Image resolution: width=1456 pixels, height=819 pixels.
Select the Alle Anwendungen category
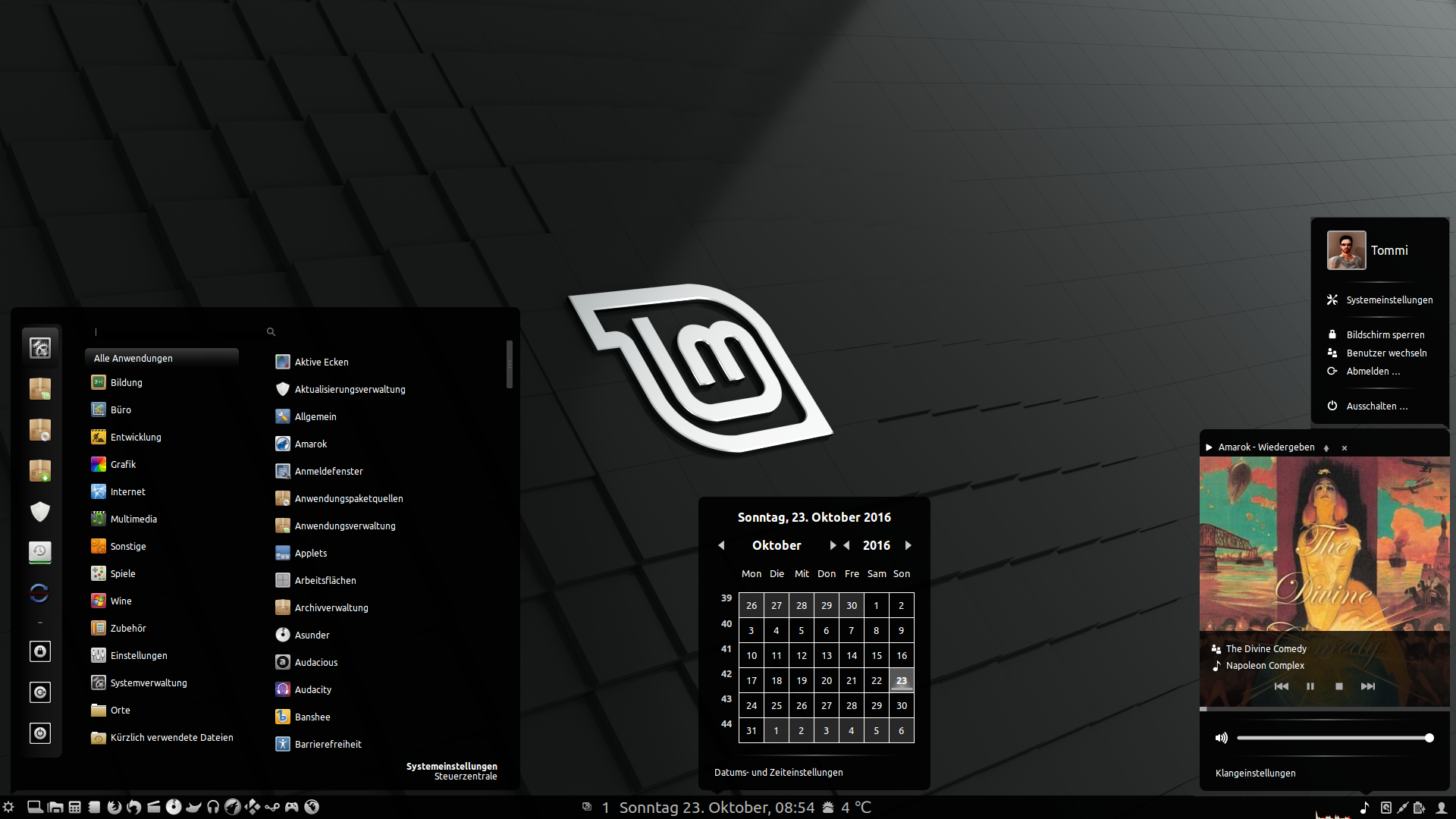point(162,358)
